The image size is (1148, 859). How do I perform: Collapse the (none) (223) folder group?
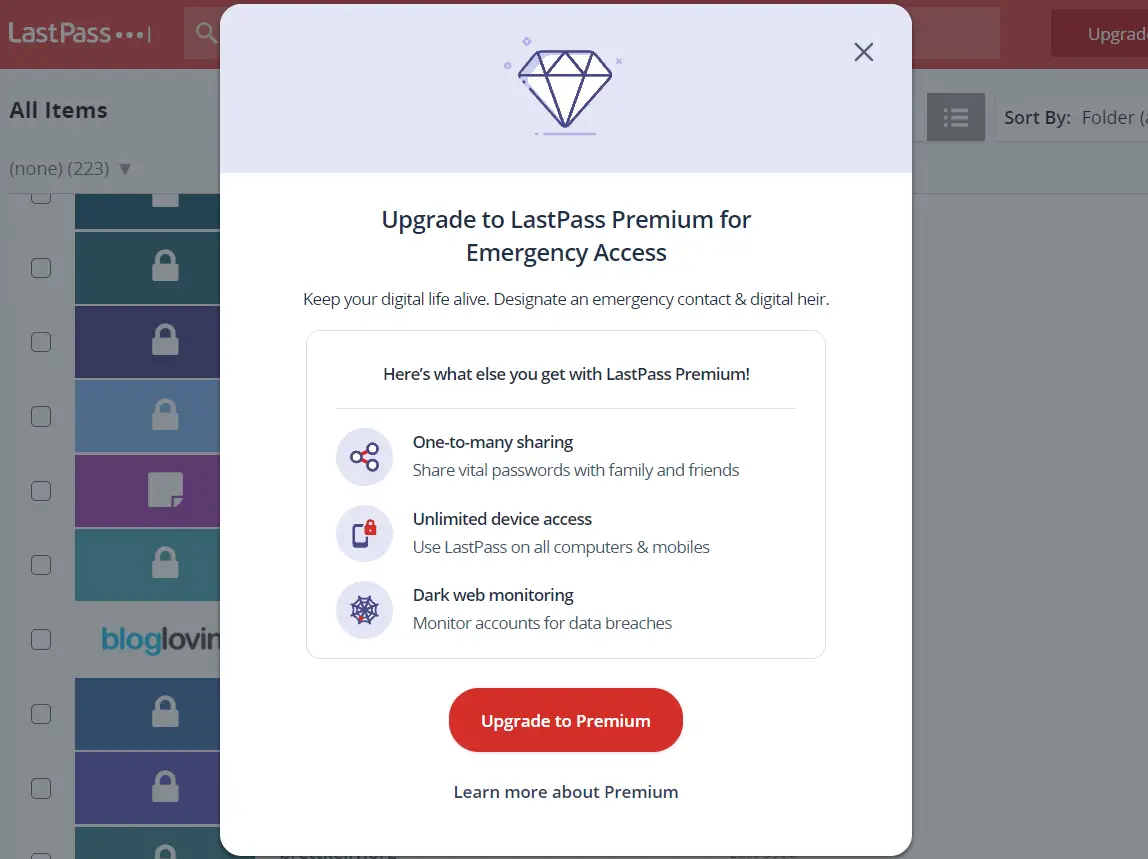[x=125, y=169]
